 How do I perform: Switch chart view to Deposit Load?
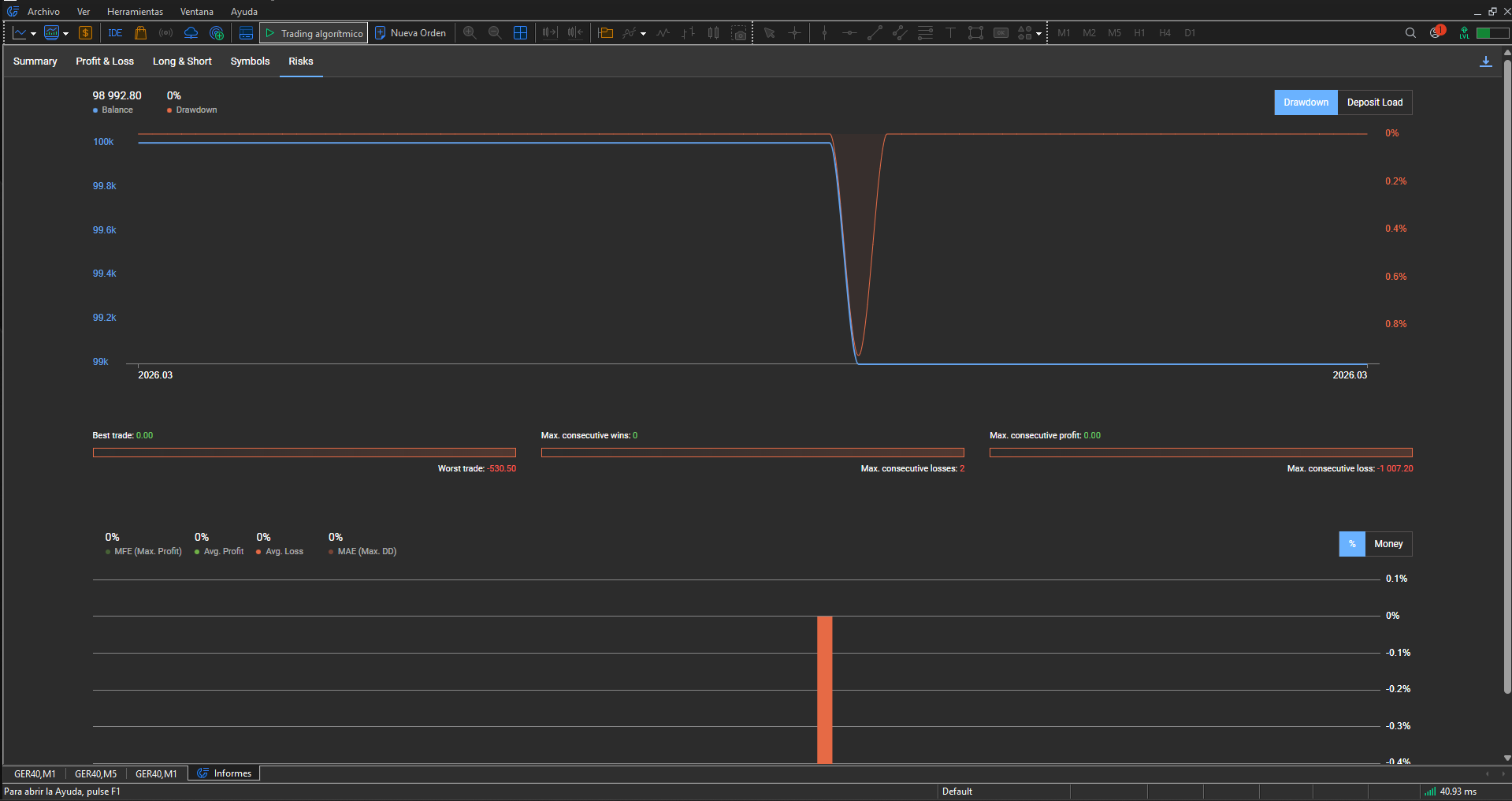pyautogui.click(x=1374, y=102)
